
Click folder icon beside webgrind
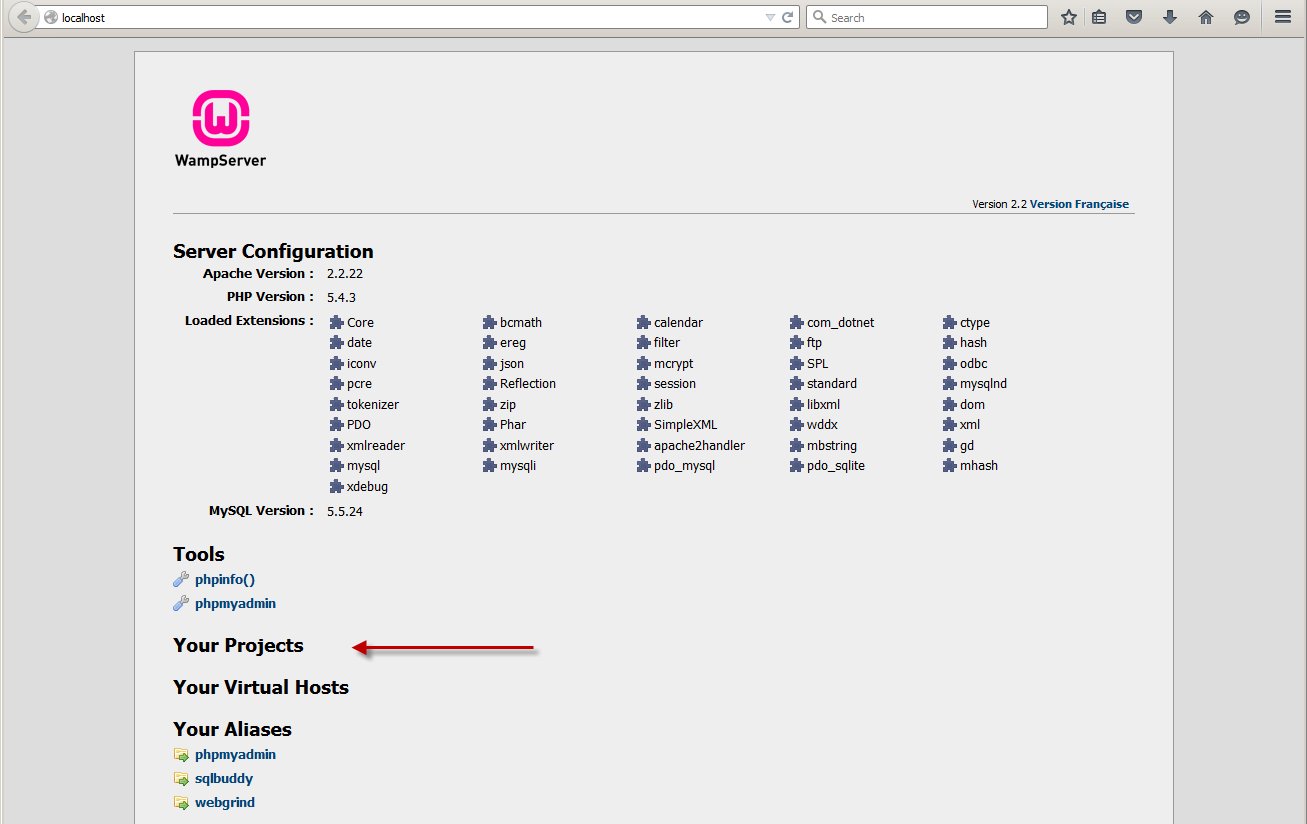click(181, 803)
